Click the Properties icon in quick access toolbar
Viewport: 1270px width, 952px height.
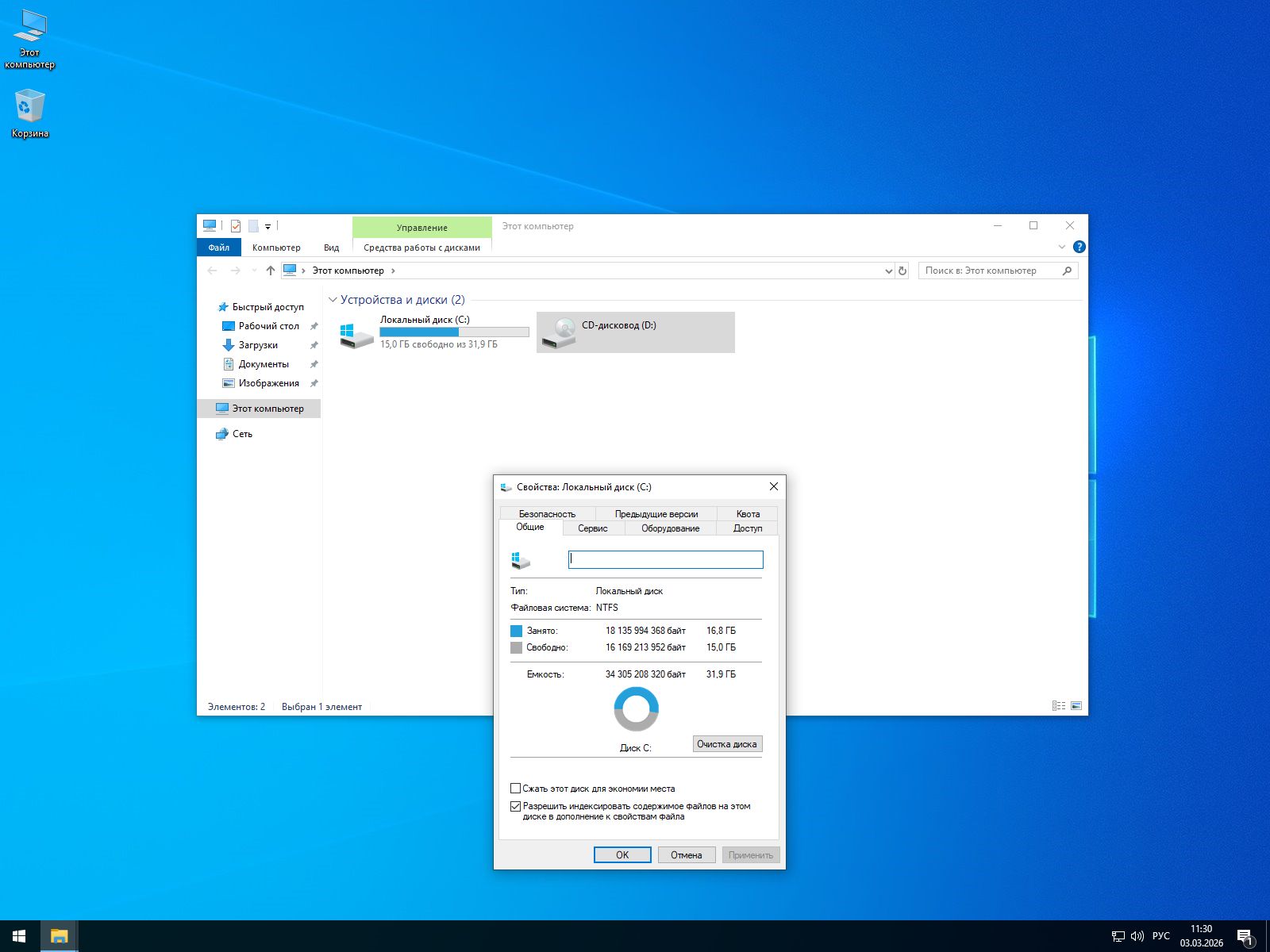click(x=236, y=226)
